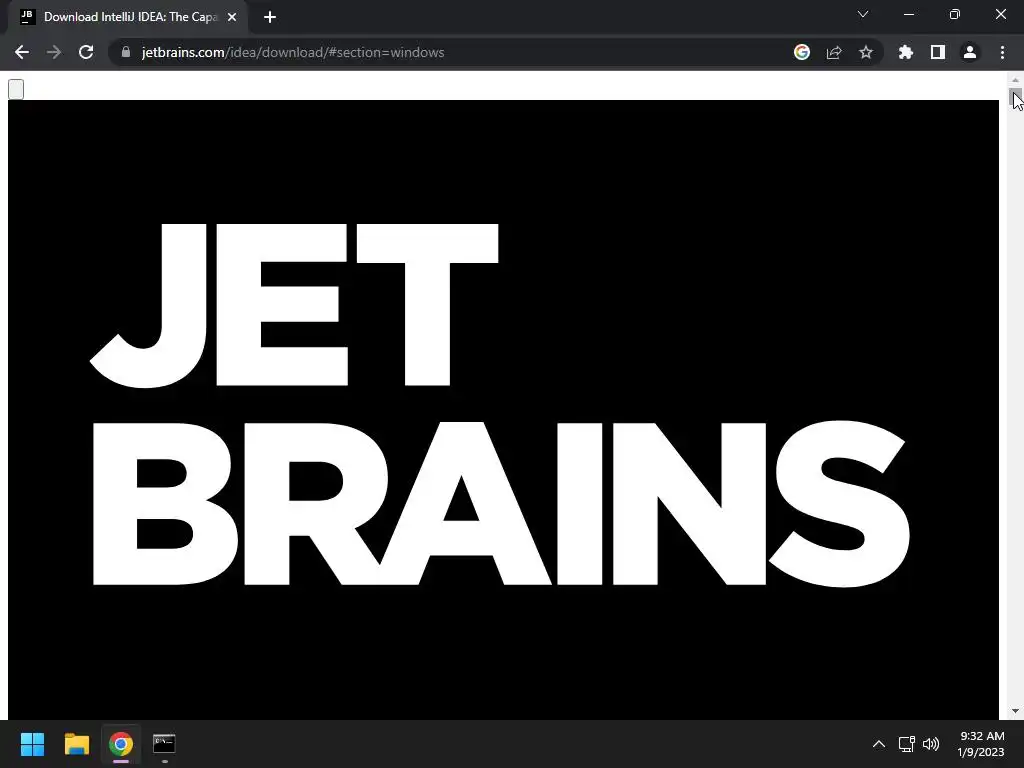Click the scrollbar up arrow
This screenshot has height=768, width=1024.
click(x=1015, y=80)
